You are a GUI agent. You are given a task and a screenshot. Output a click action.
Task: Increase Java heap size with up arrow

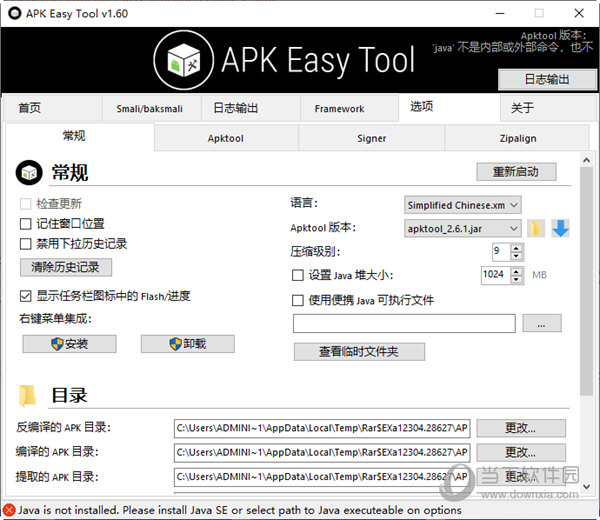click(517, 271)
